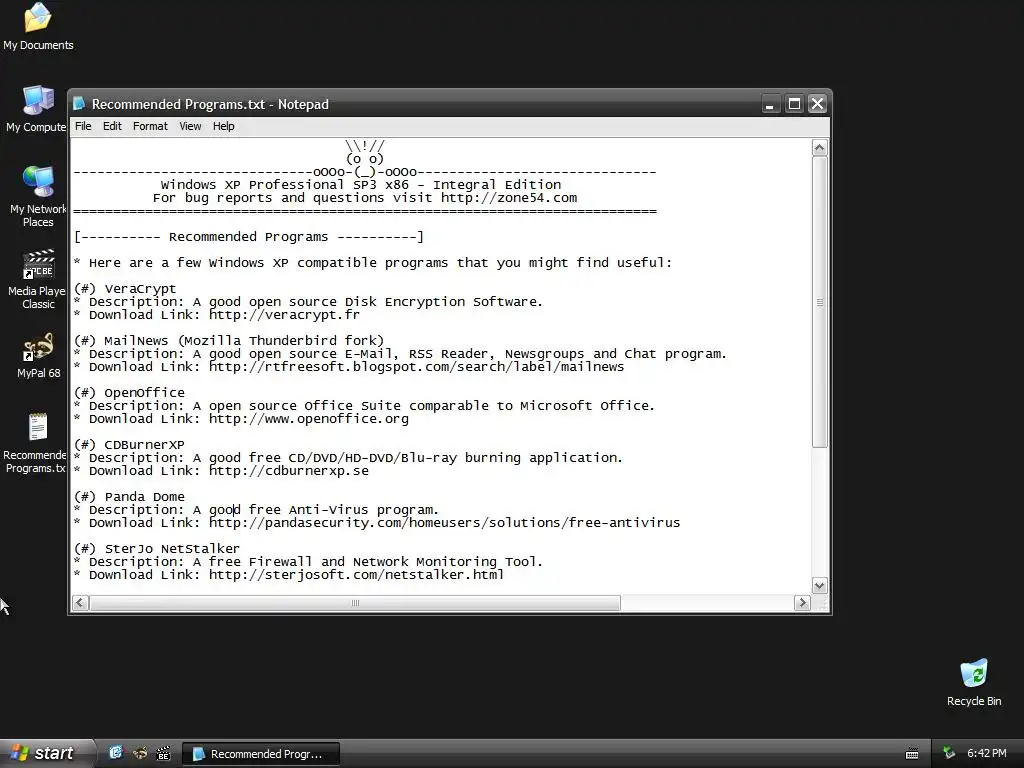
Task: Open the Format menu in Notepad
Action: pos(150,126)
